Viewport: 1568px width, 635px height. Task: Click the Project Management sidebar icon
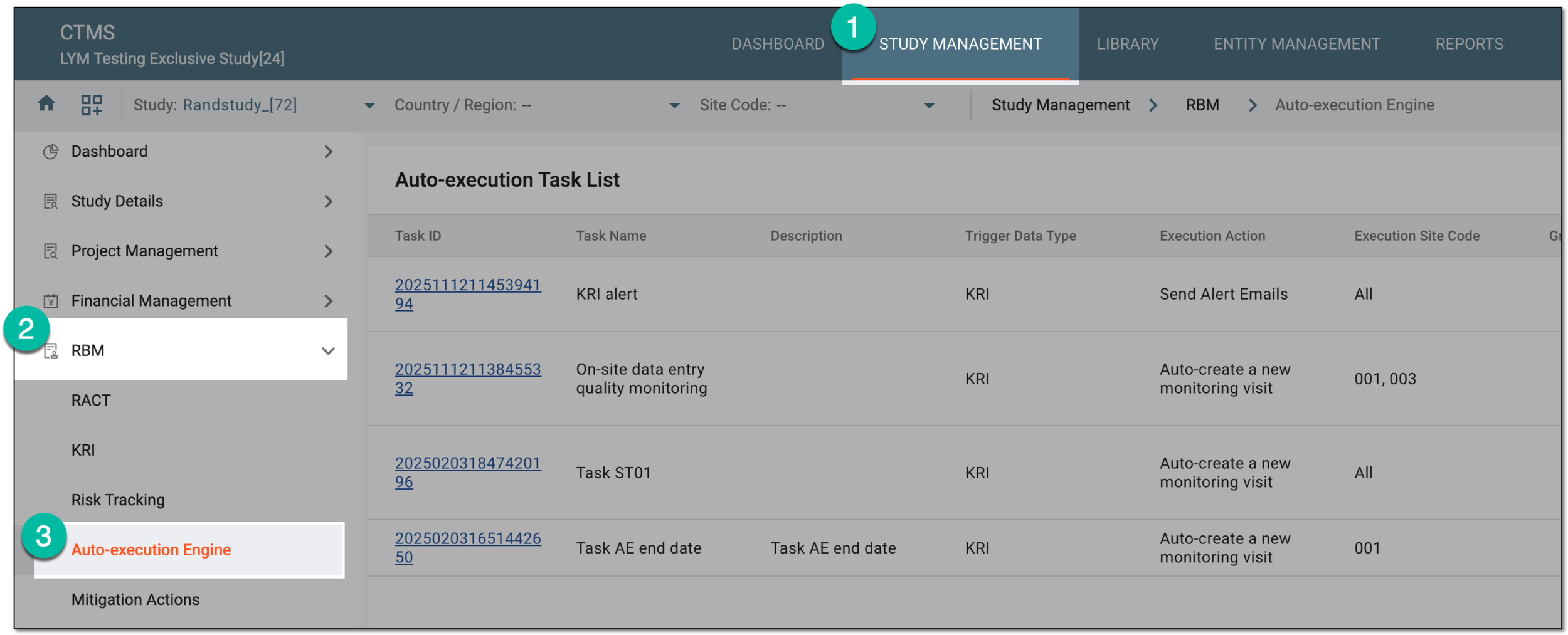click(51, 251)
